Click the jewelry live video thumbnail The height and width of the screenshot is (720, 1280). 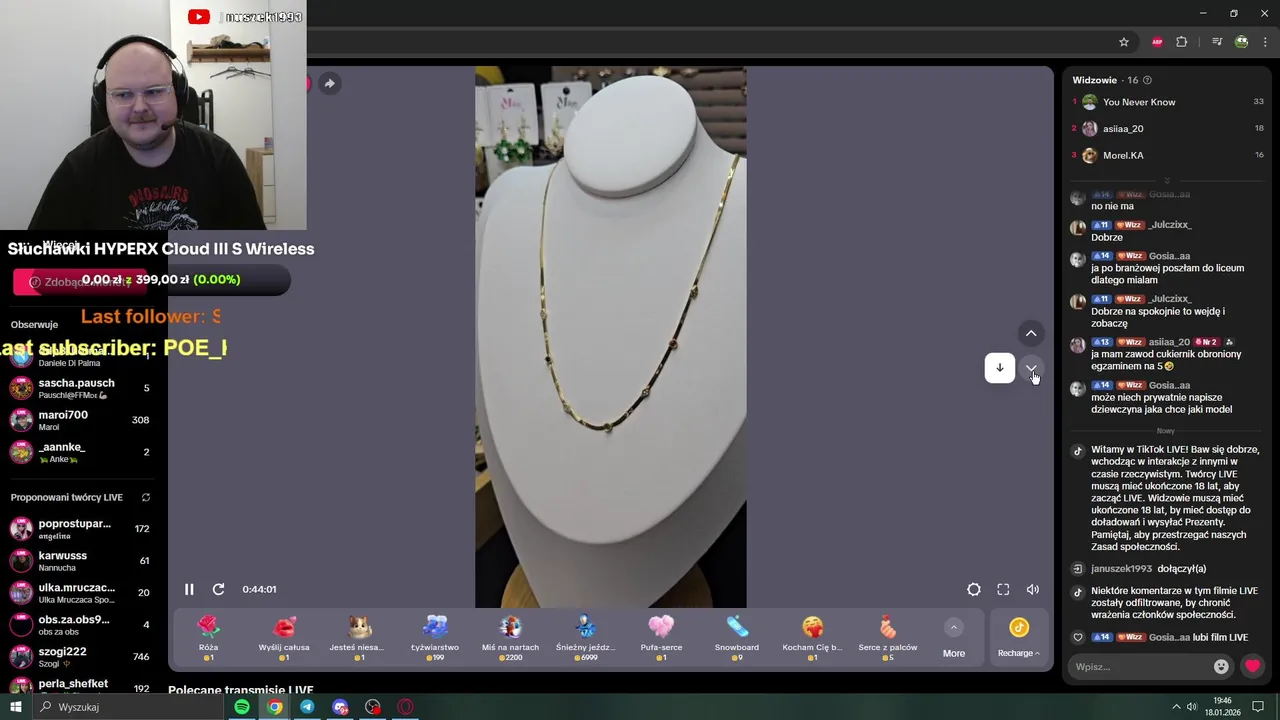pyautogui.click(x=610, y=337)
